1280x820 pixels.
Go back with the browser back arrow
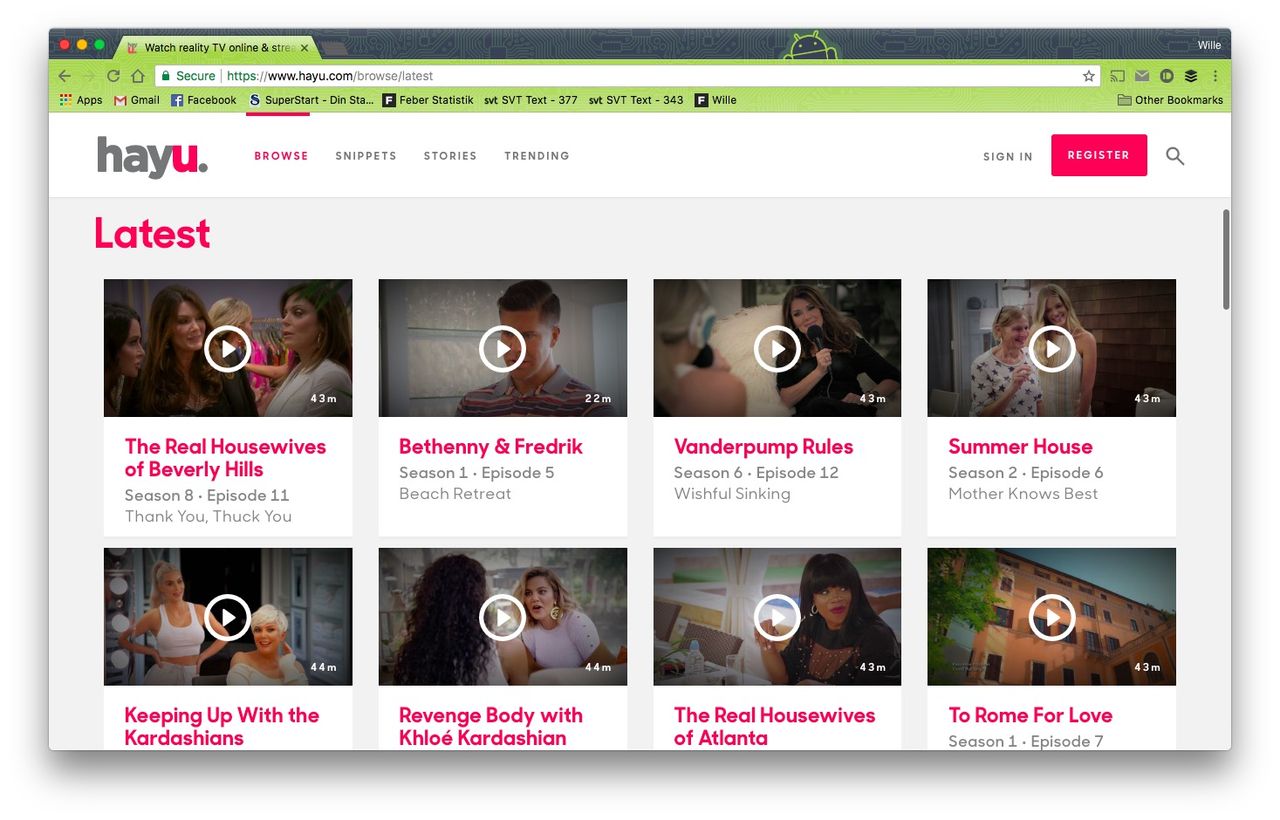tap(65, 76)
